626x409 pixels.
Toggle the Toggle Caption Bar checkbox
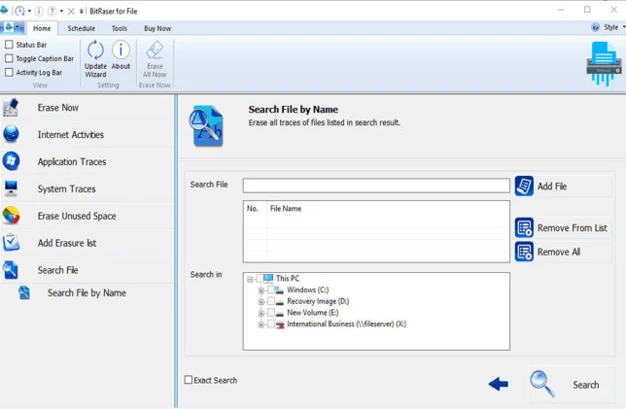coord(9,58)
